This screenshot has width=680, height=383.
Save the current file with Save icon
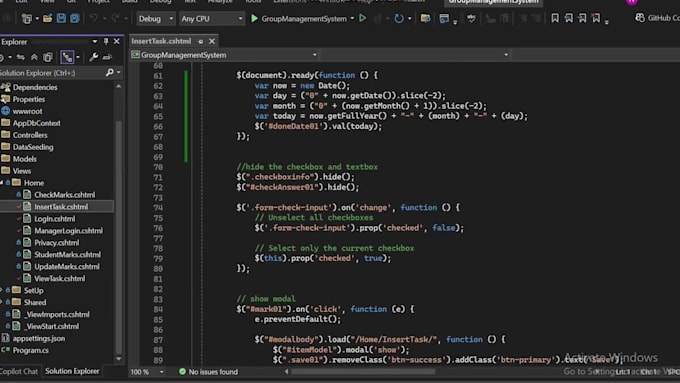(x=61, y=18)
